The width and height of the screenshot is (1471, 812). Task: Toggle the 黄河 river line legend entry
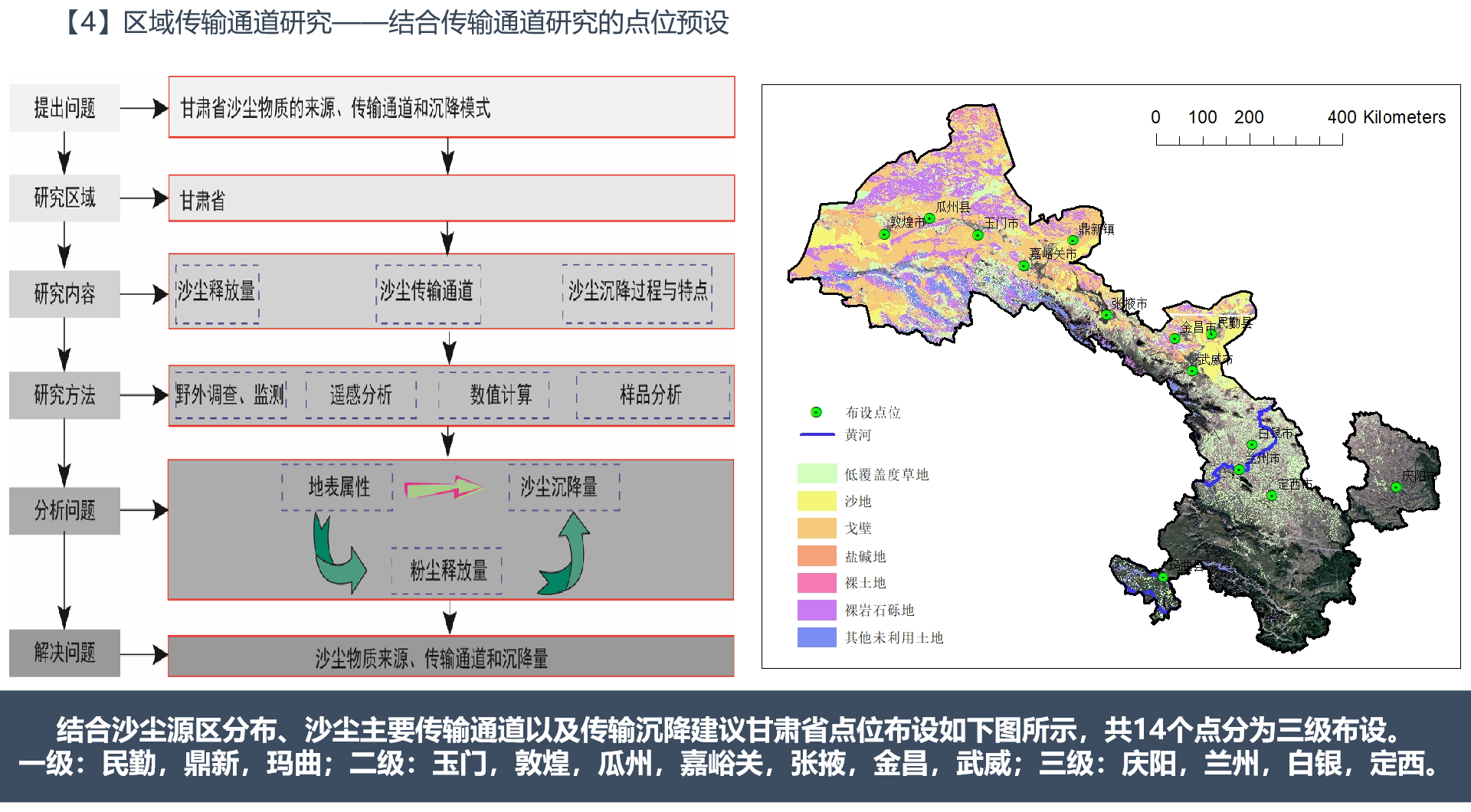[817, 434]
